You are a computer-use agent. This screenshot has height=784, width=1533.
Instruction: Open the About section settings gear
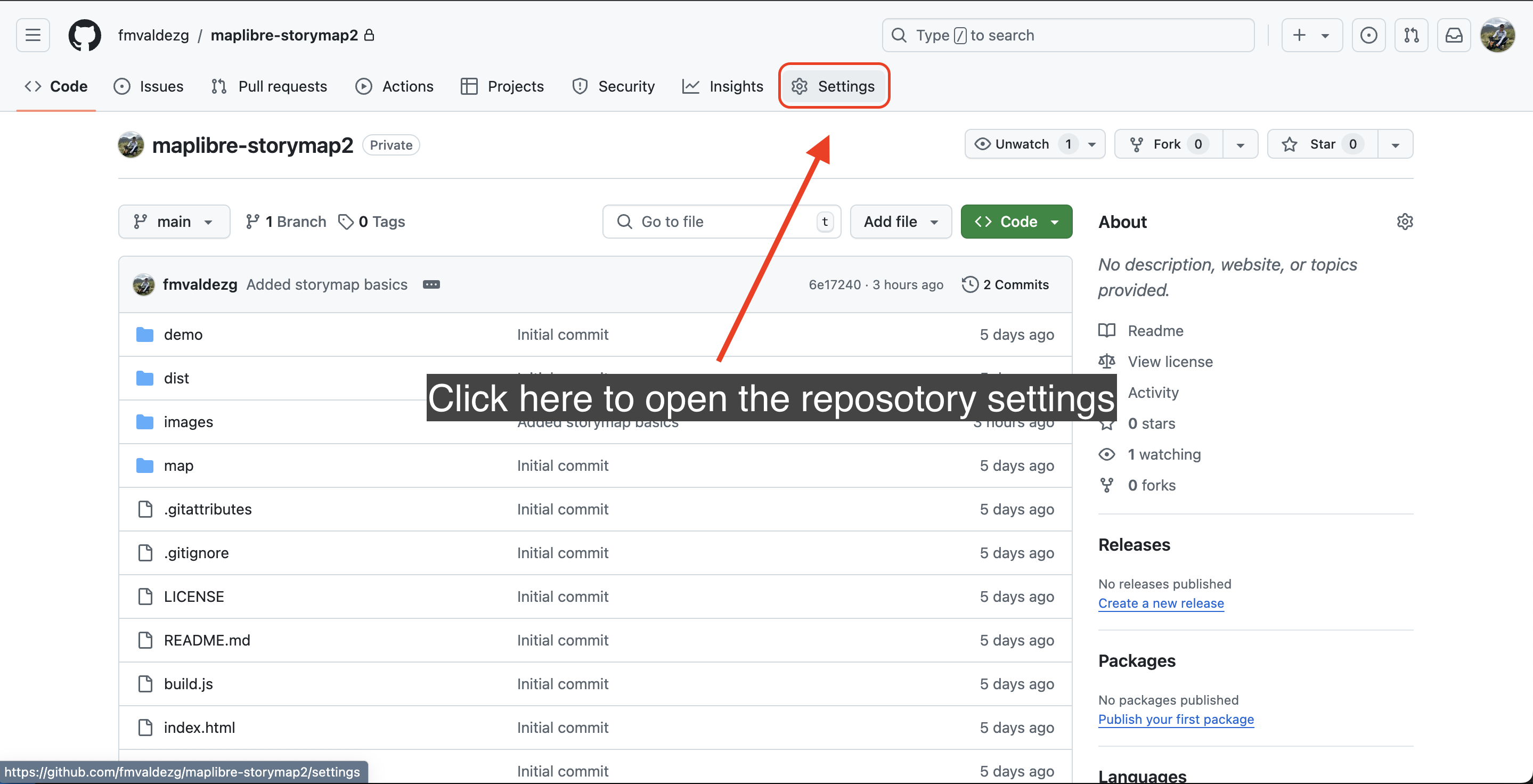tap(1405, 222)
